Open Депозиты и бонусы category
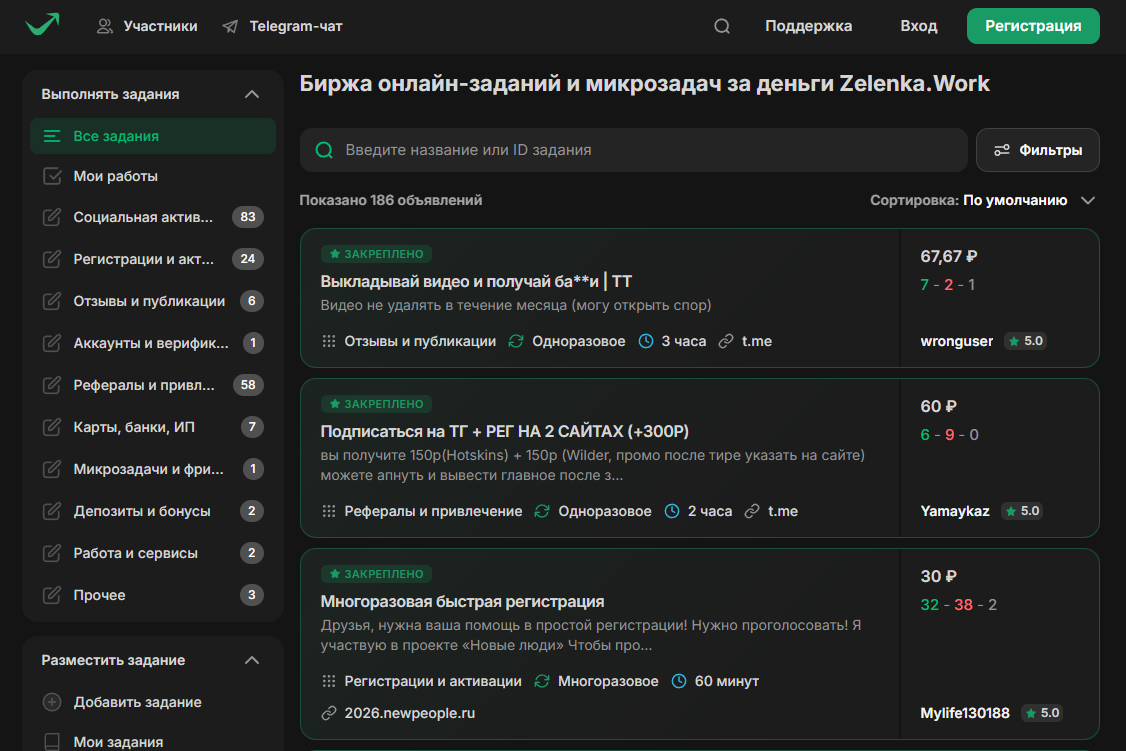Viewport: 1126px width, 751px height. point(153,511)
